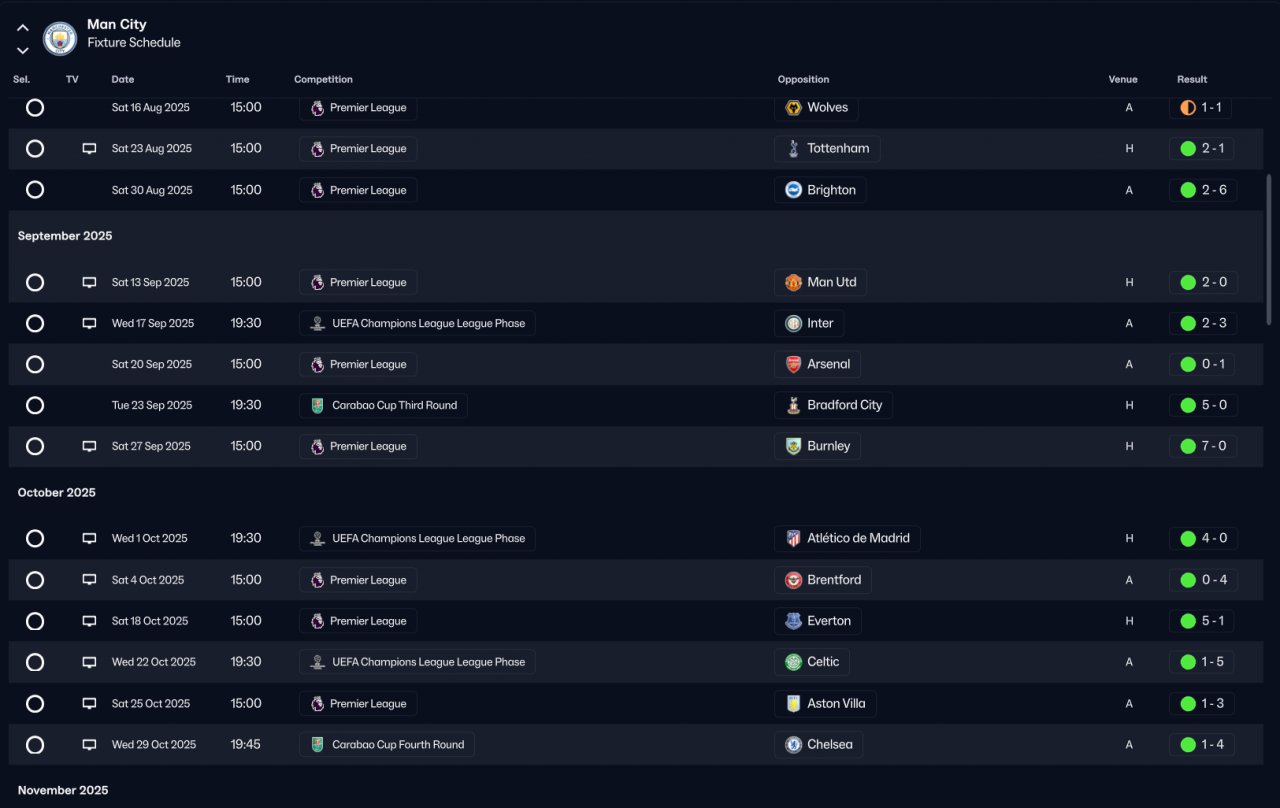
Task: Click the Man City club badge
Action: click(60, 39)
